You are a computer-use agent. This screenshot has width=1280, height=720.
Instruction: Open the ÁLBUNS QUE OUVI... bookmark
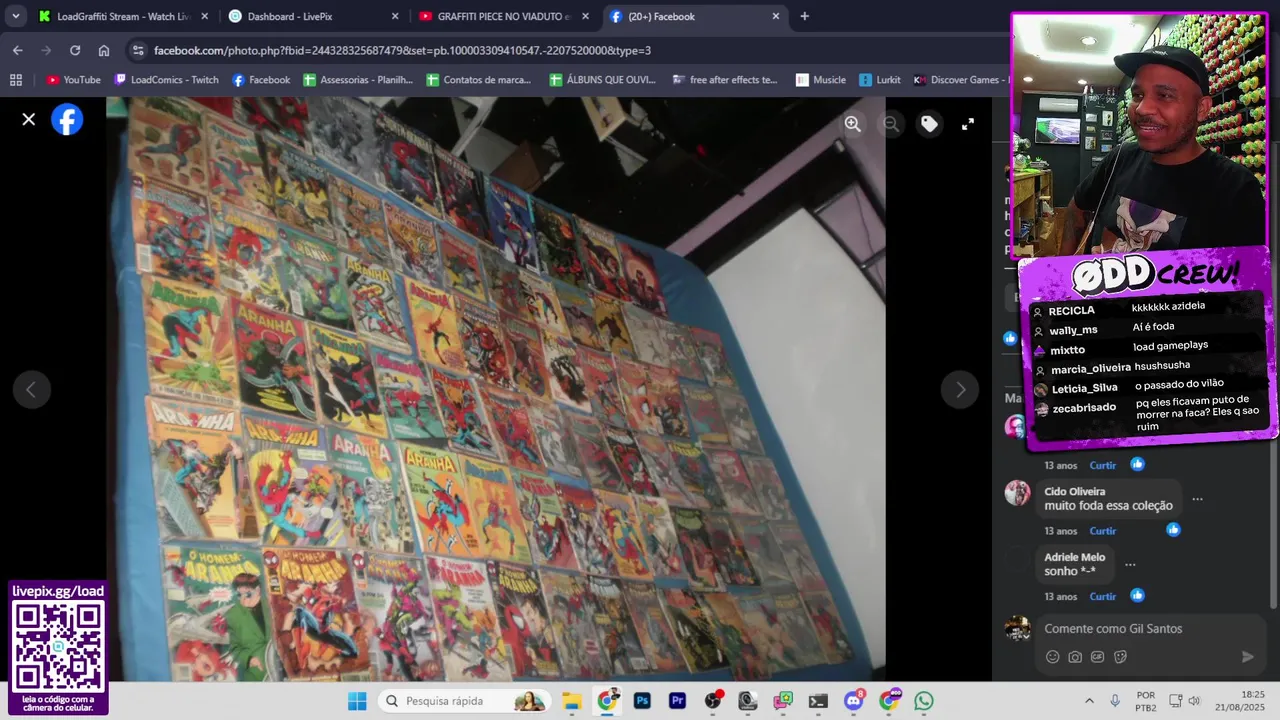click(602, 80)
